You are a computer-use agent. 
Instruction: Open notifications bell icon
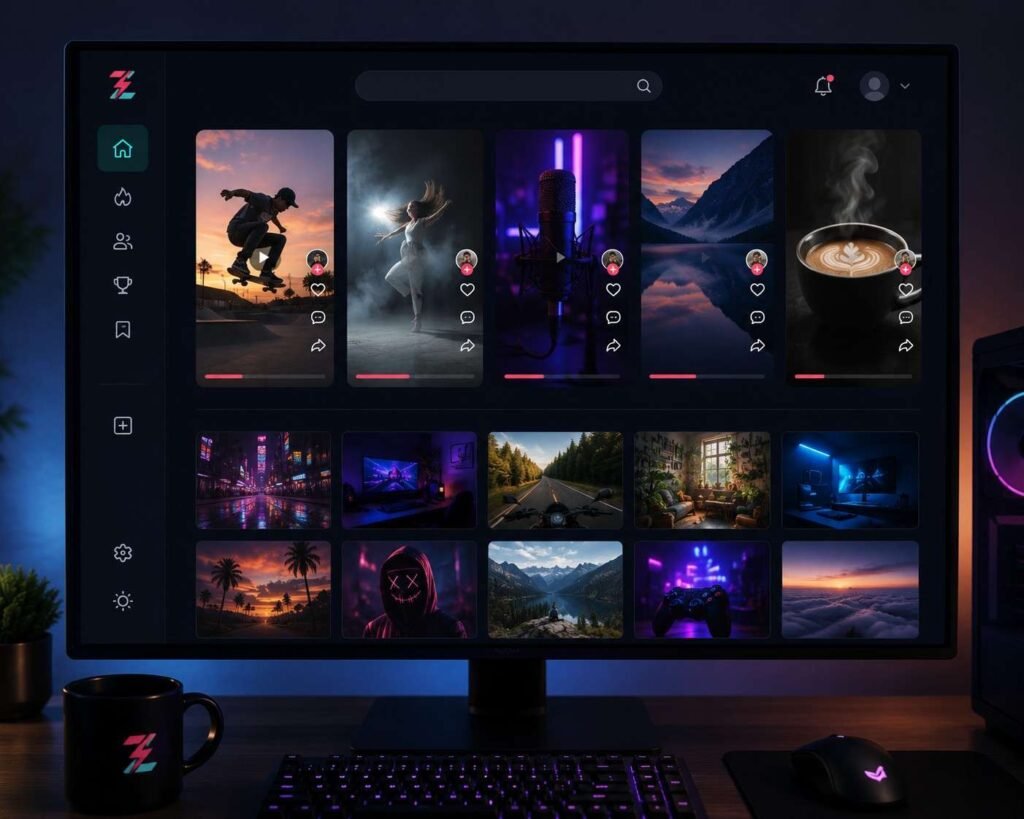click(824, 86)
